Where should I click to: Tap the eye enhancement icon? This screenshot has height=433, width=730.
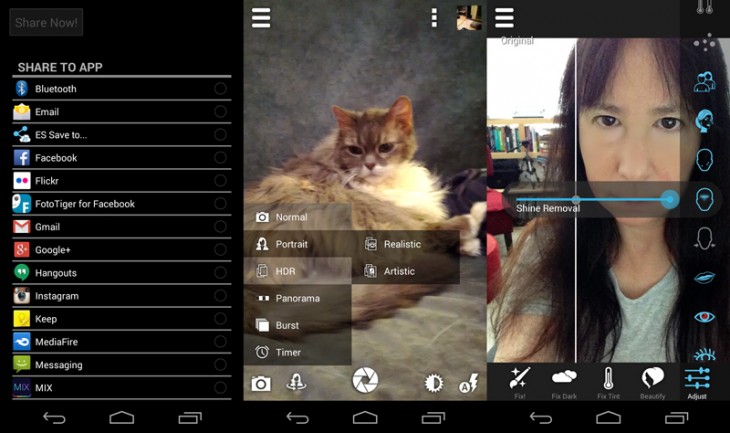[704, 317]
